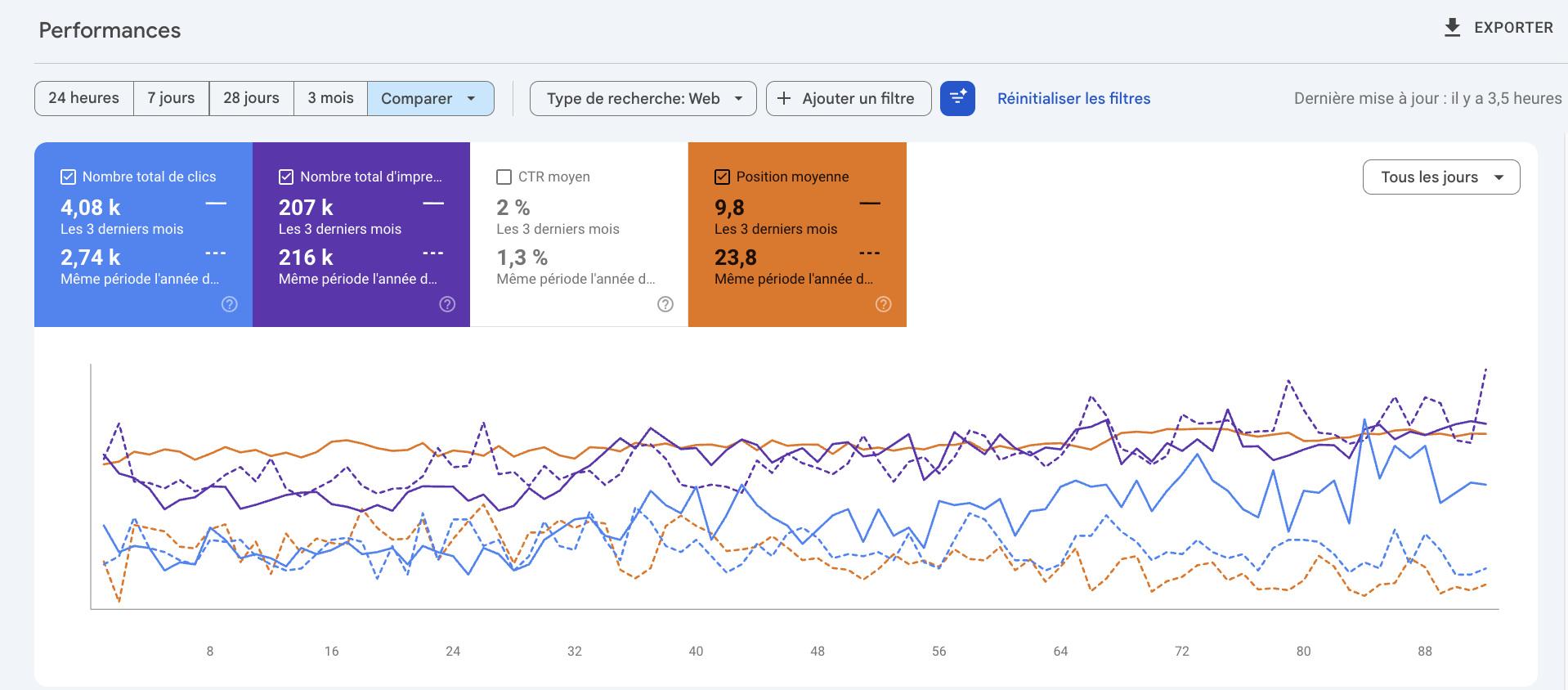The width and height of the screenshot is (1568, 690).
Task: Click the EXPORTER button
Action: 1499,27
